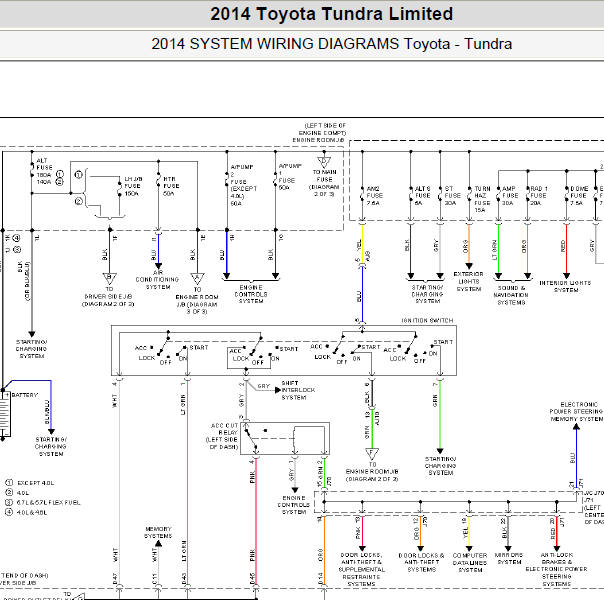Click ENGINE CONTROLS SYSTEM under the A/PUMP fuses
The width and height of the screenshot is (604, 600).
click(251, 294)
